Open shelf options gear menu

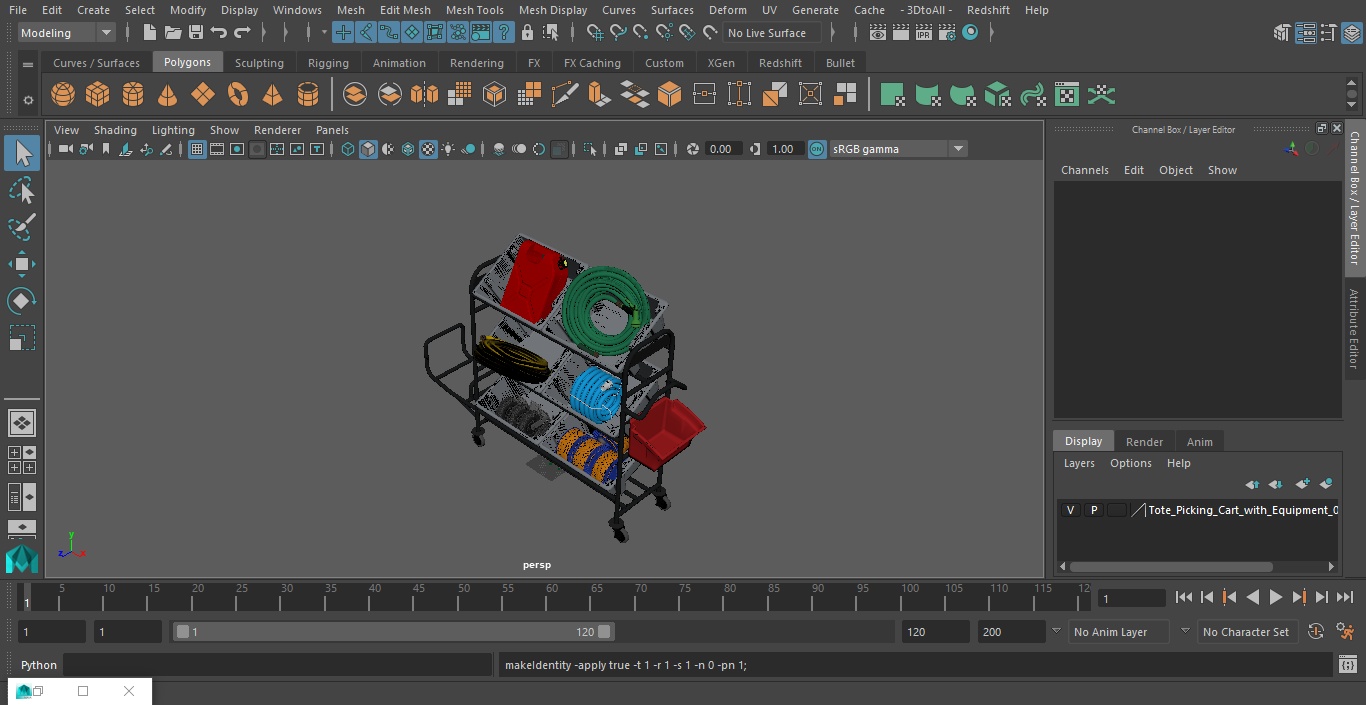pyautogui.click(x=28, y=99)
